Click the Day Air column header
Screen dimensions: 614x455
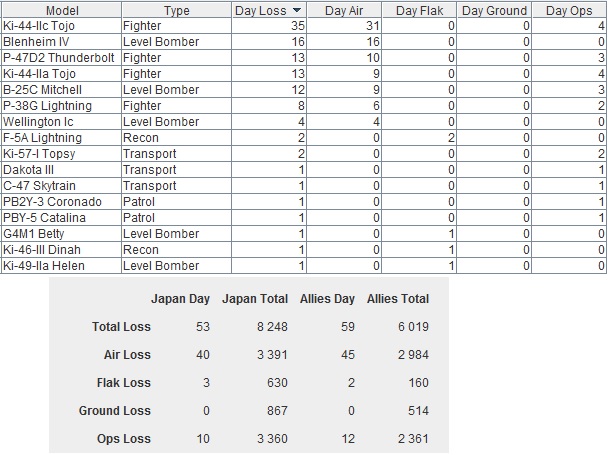point(343,10)
